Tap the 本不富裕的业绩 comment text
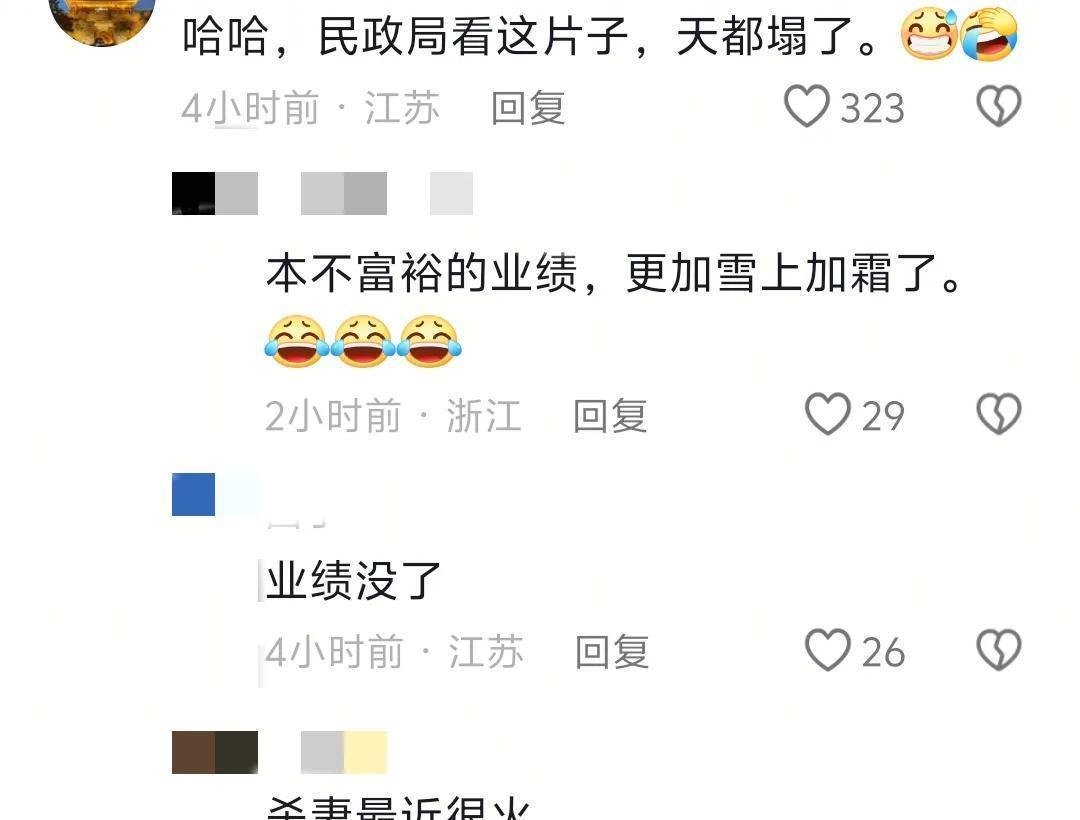Image resolution: width=1080 pixels, height=820 pixels. click(614, 273)
